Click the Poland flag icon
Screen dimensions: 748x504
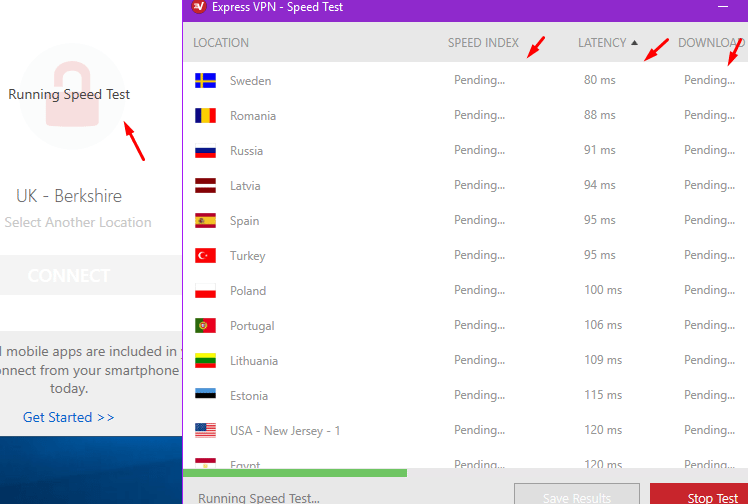click(x=206, y=291)
